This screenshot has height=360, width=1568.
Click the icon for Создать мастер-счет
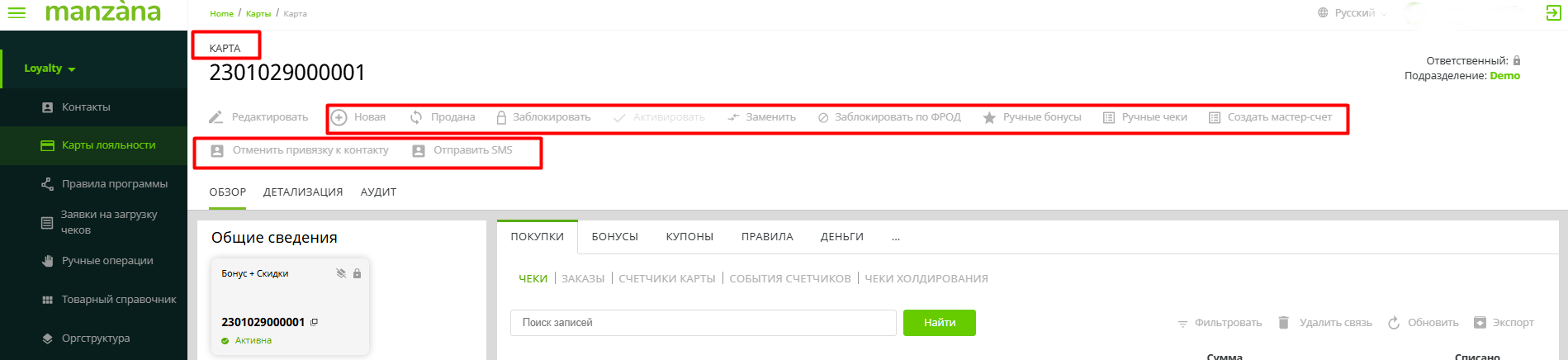1215,118
